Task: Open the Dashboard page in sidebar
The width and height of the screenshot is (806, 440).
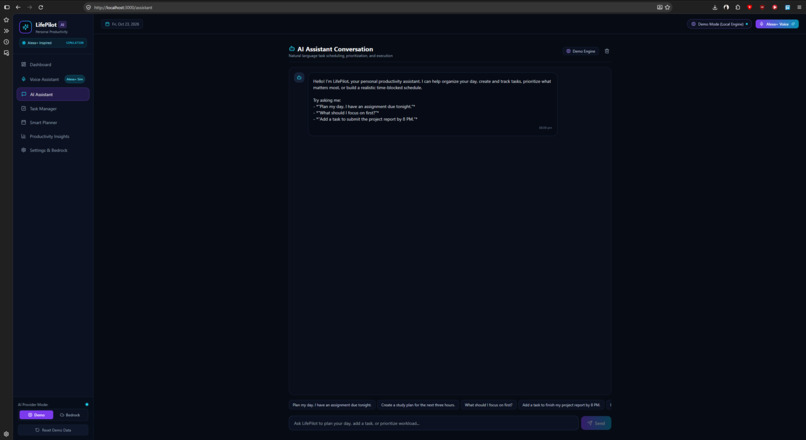Action: pyautogui.click(x=53, y=65)
